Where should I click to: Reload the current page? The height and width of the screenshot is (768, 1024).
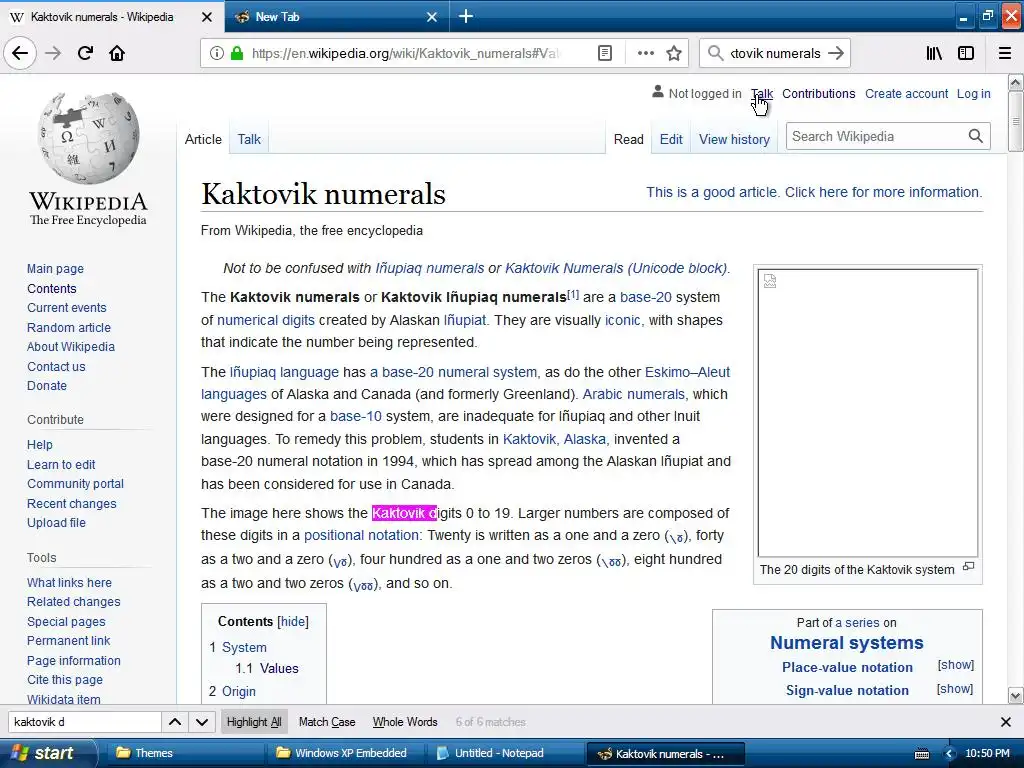[x=85, y=53]
